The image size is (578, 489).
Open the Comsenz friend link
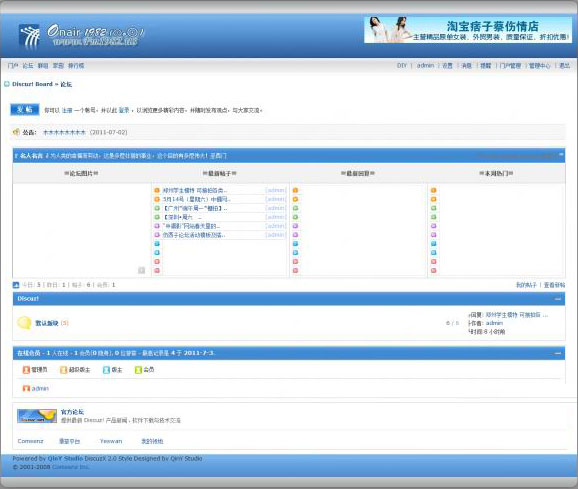pyautogui.click(x=31, y=441)
